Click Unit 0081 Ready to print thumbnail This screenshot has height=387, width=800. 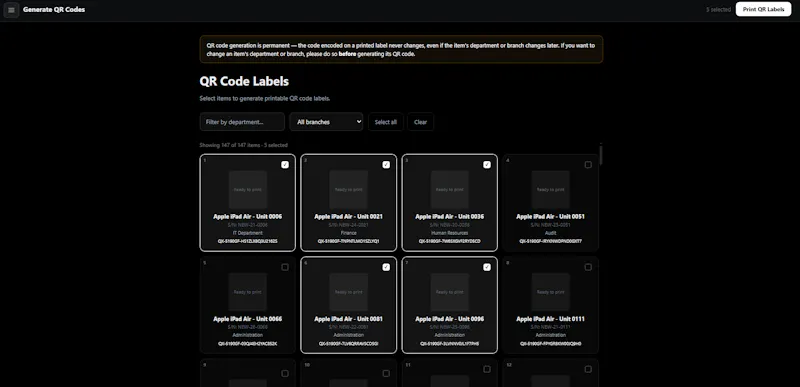[x=348, y=292]
